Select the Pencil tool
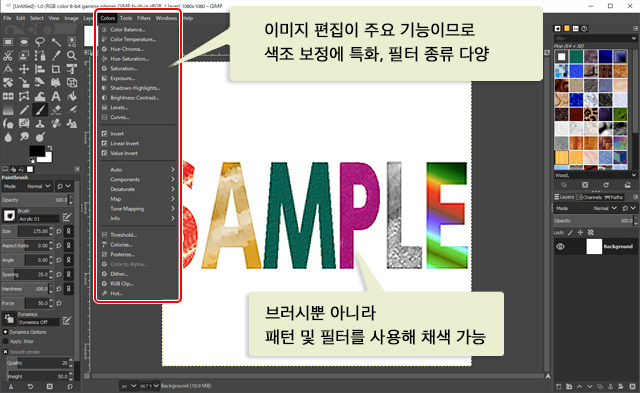The height and width of the screenshot is (393, 640). (24, 110)
